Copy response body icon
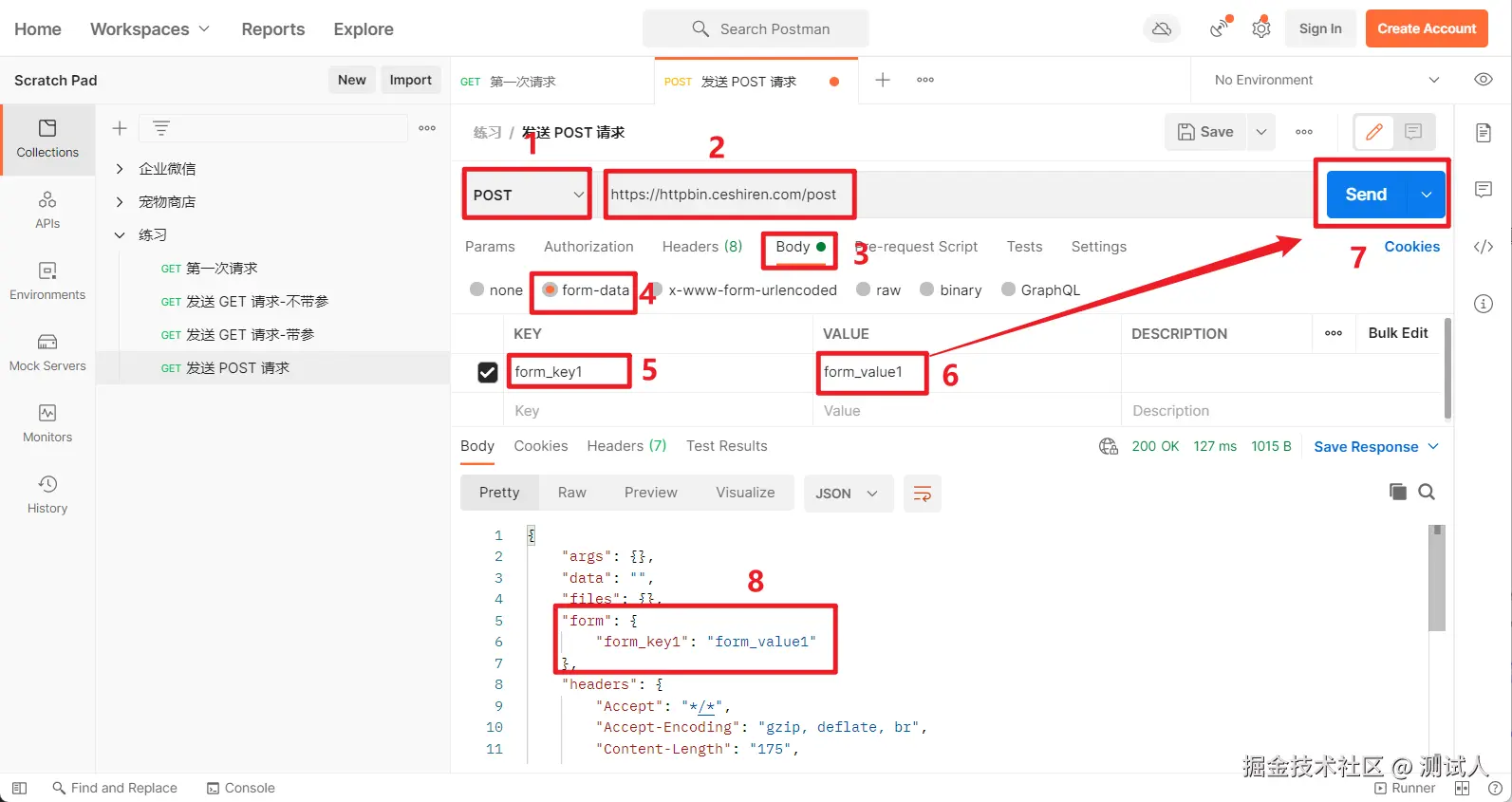The width and height of the screenshot is (1512, 802). [1398, 492]
